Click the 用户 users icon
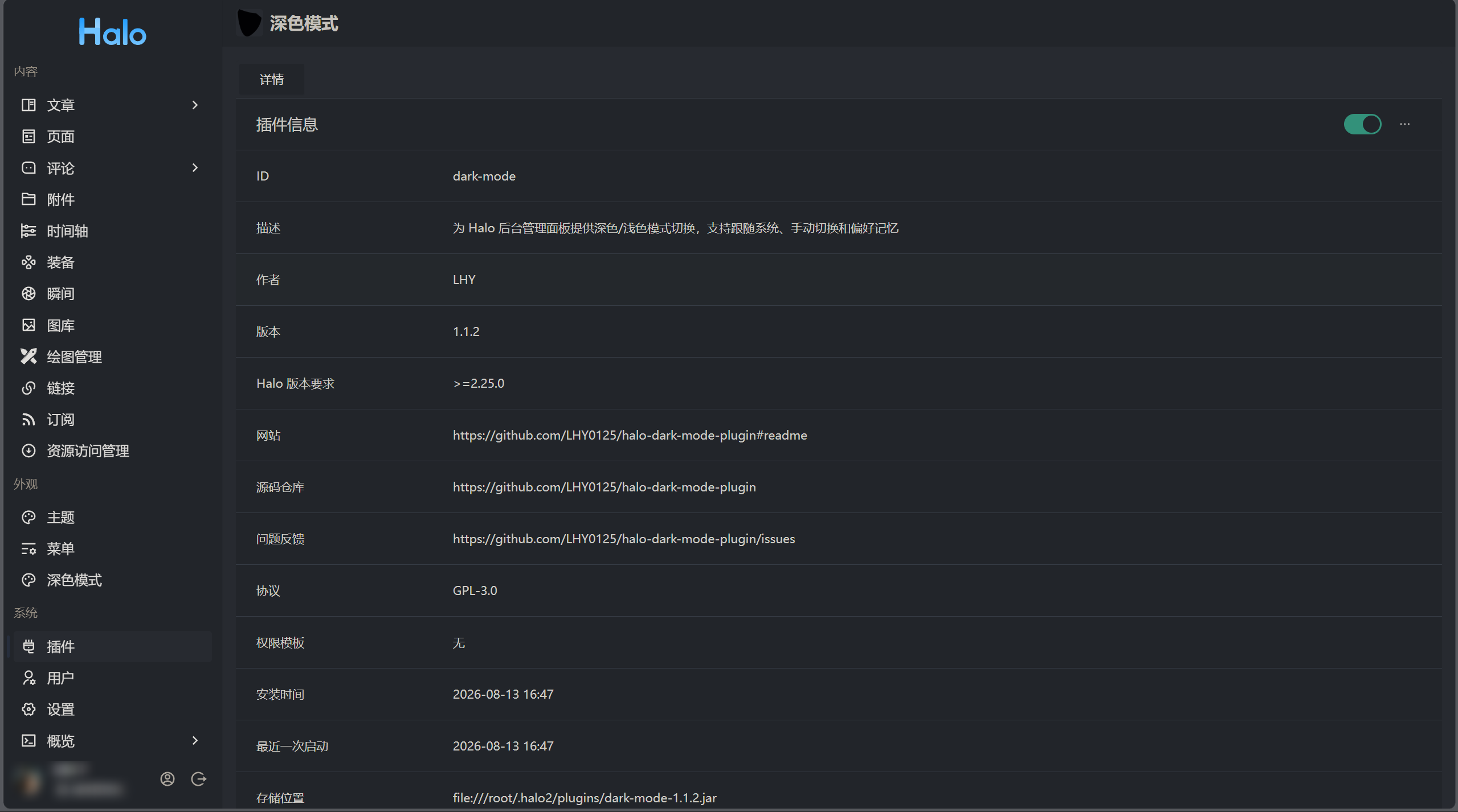 coord(28,678)
